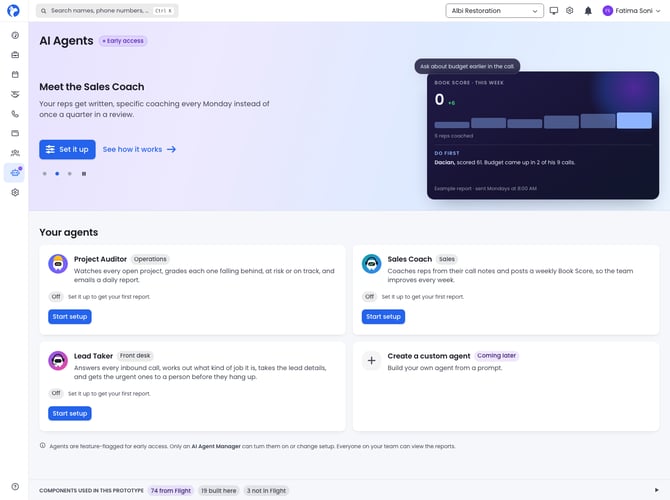
Task: Click the Ask about budget tooltip bubble
Action: 467,66
